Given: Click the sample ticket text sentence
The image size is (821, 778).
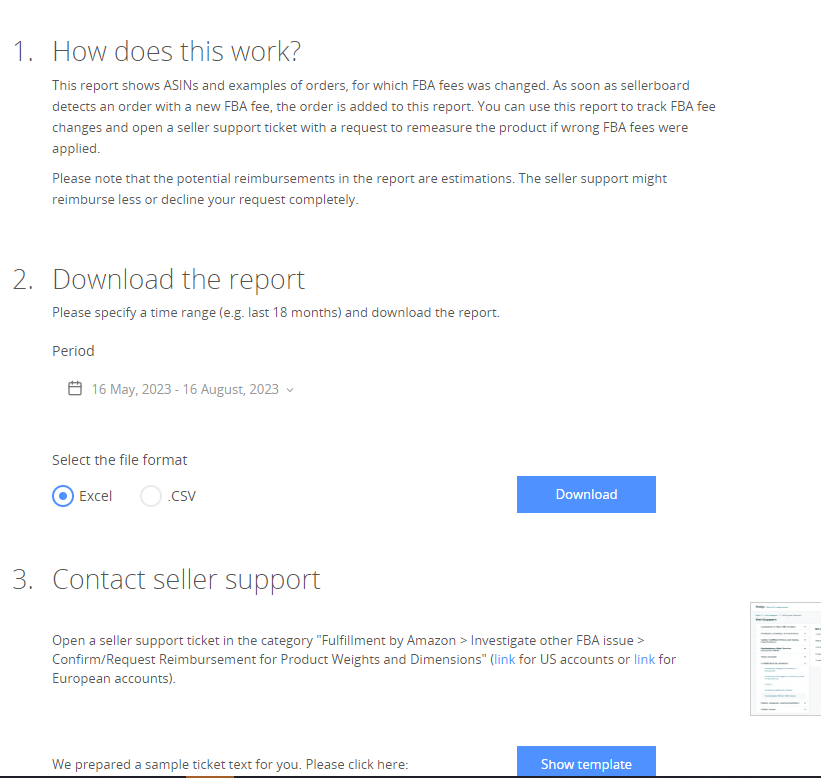Looking at the screenshot, I should point(230,764).
